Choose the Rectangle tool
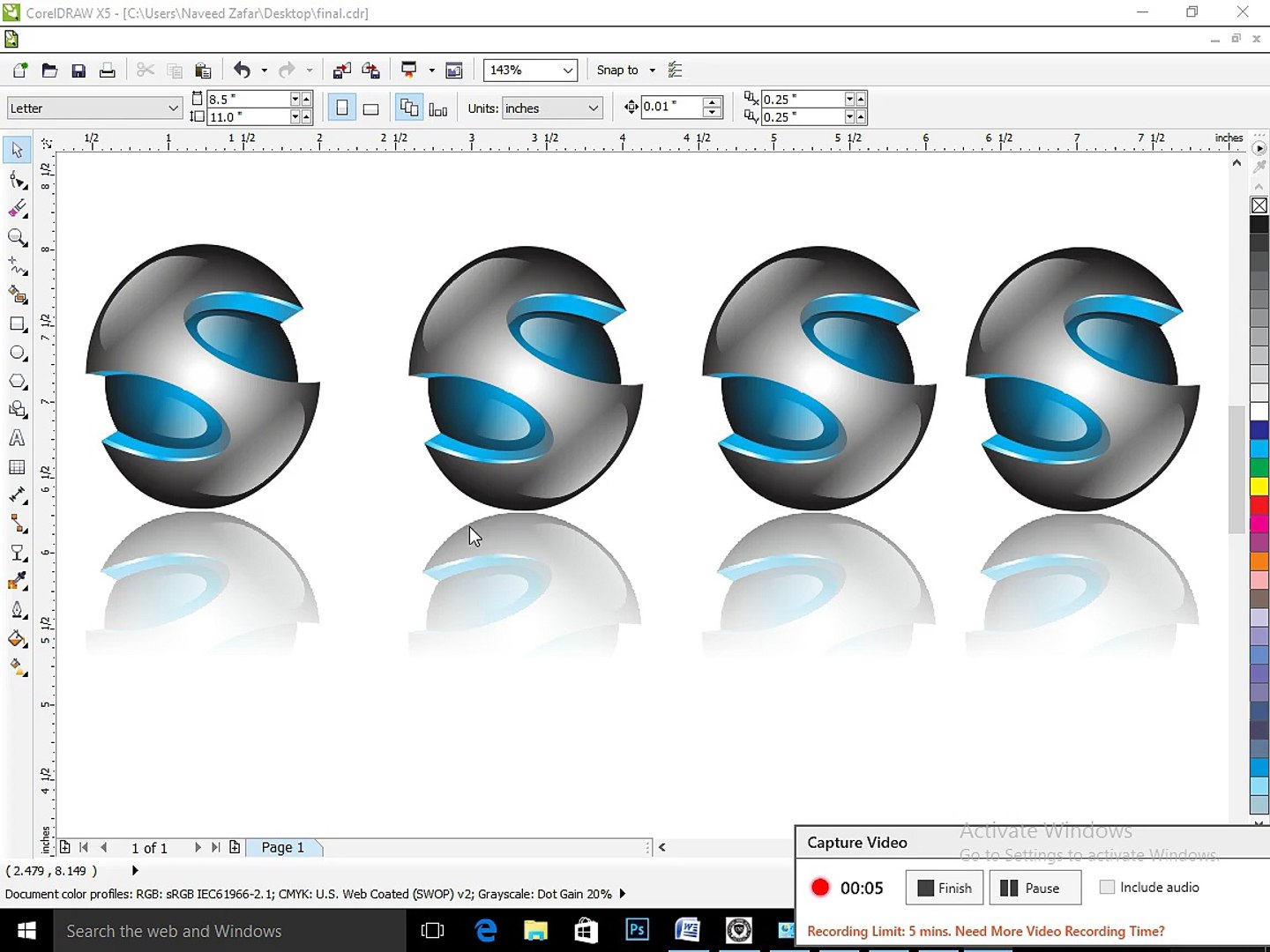 tap(17, 324)
